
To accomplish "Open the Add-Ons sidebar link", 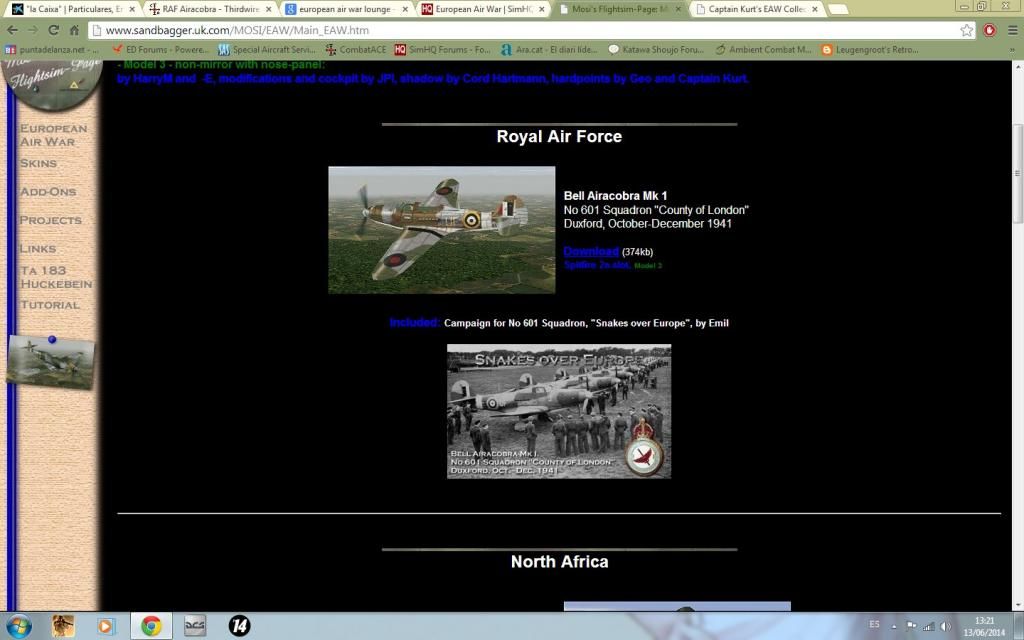I will [48, 192].
